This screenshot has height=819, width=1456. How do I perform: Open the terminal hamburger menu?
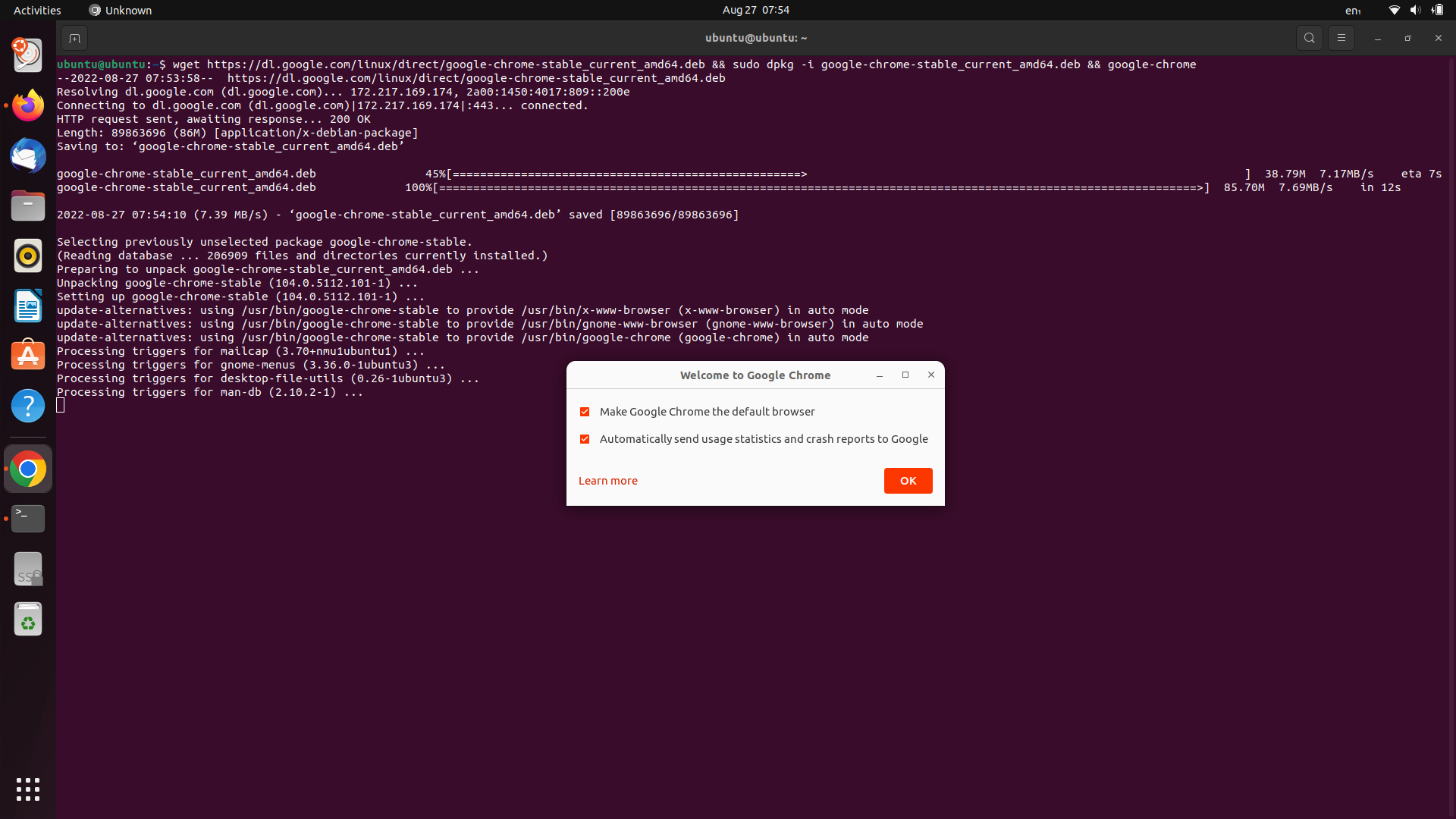point(1341,38)
